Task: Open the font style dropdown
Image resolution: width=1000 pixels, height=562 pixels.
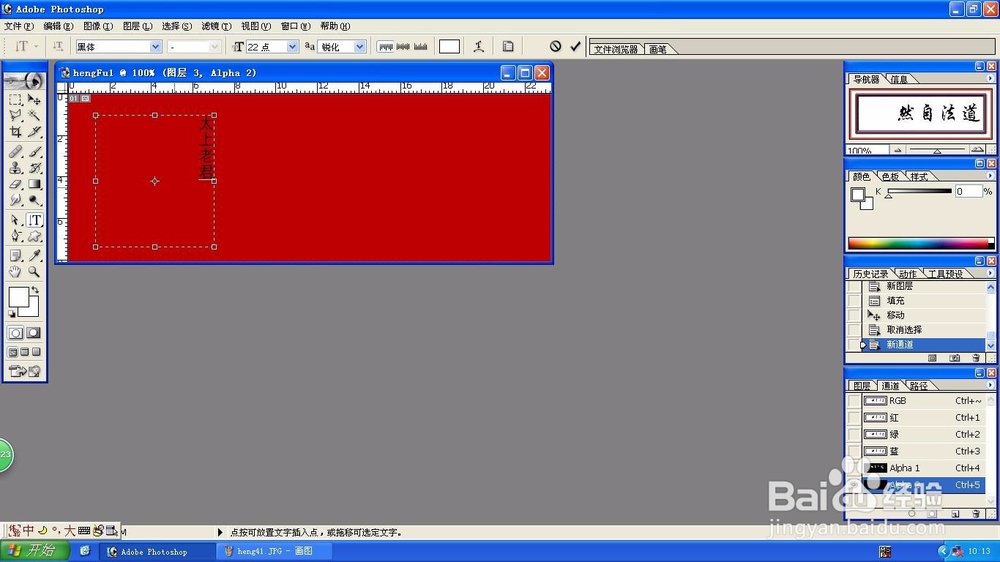Action: click(214, 47)
